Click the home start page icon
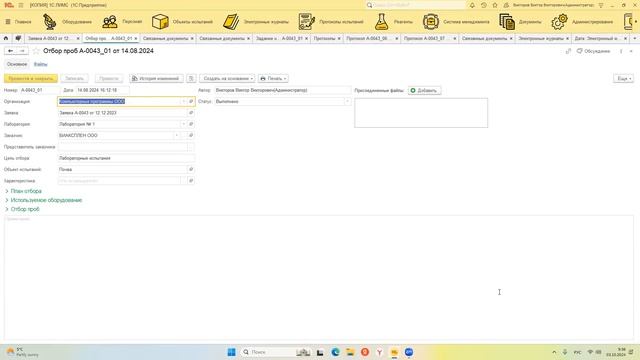Viewport: 640px width, 360px height. [6, 38]
